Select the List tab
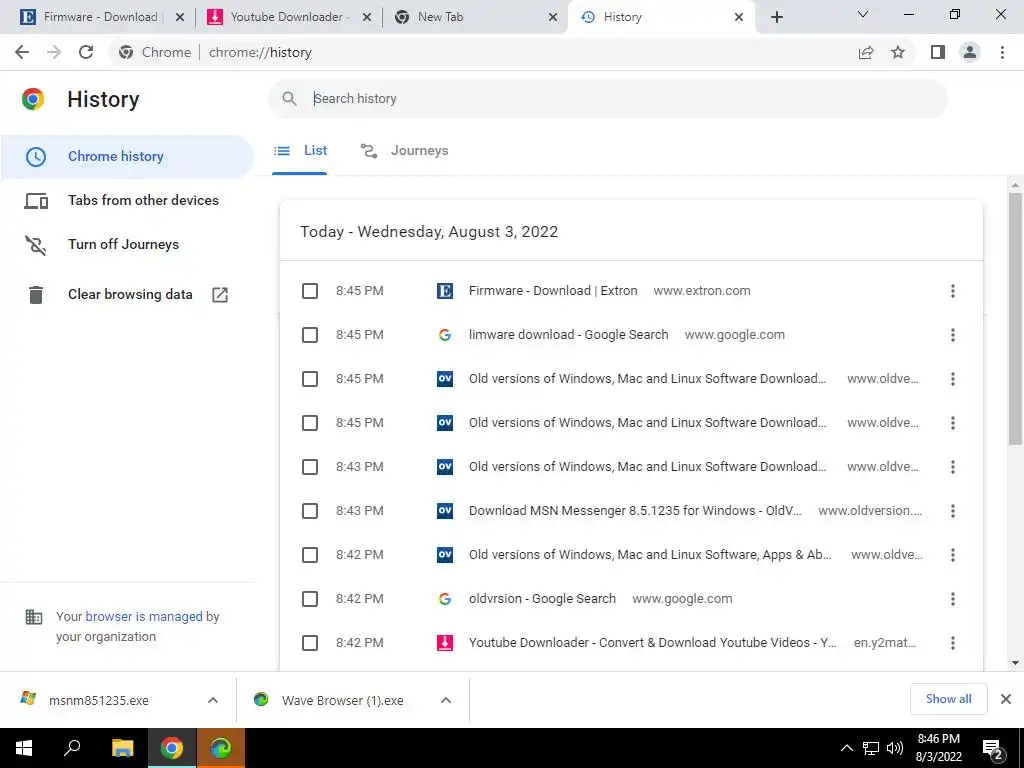Screen dimensions: 1024x768 coord(300,151)
